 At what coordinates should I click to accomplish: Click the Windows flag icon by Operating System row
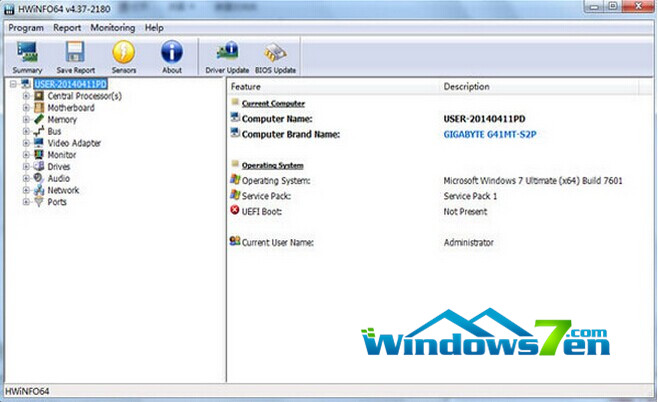click(235, 180)
